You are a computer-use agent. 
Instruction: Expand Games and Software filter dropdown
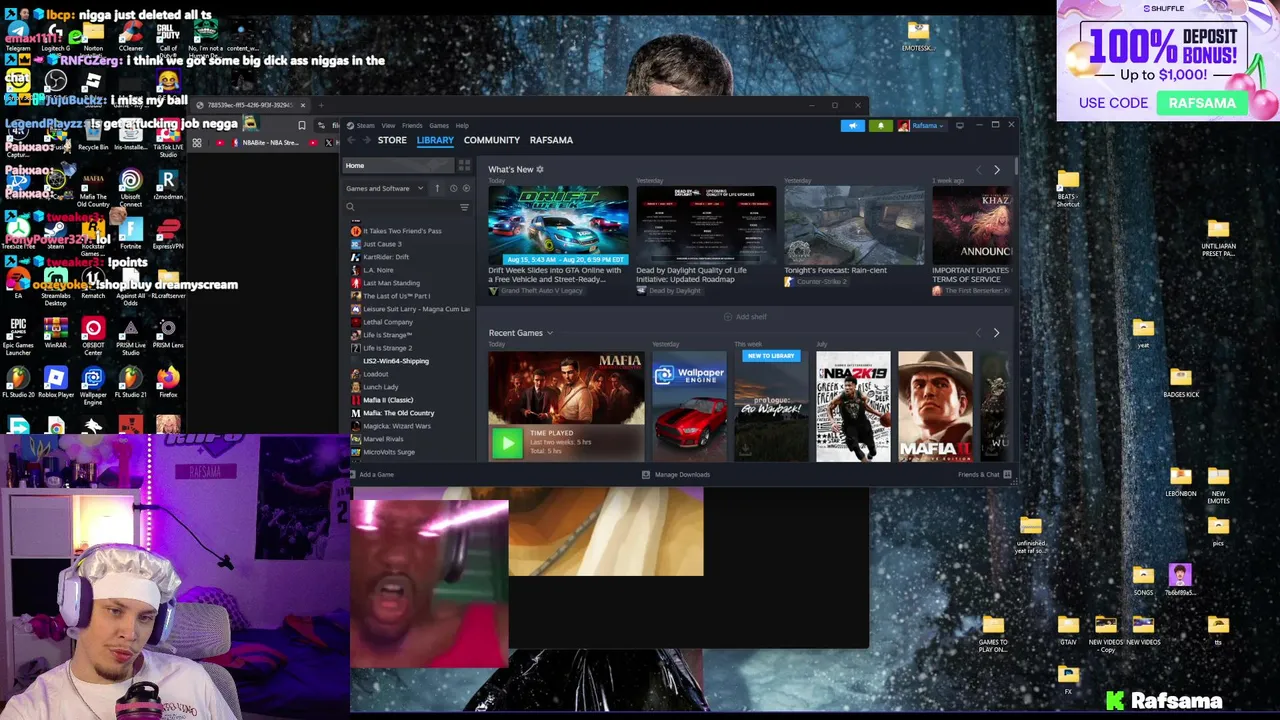tap(384, 188)
